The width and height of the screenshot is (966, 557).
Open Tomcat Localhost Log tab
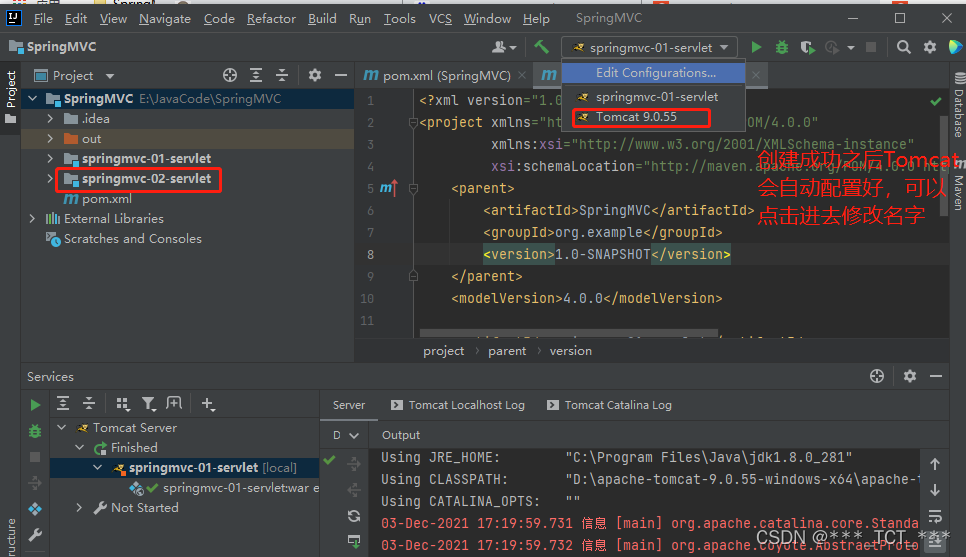(458, 405)
